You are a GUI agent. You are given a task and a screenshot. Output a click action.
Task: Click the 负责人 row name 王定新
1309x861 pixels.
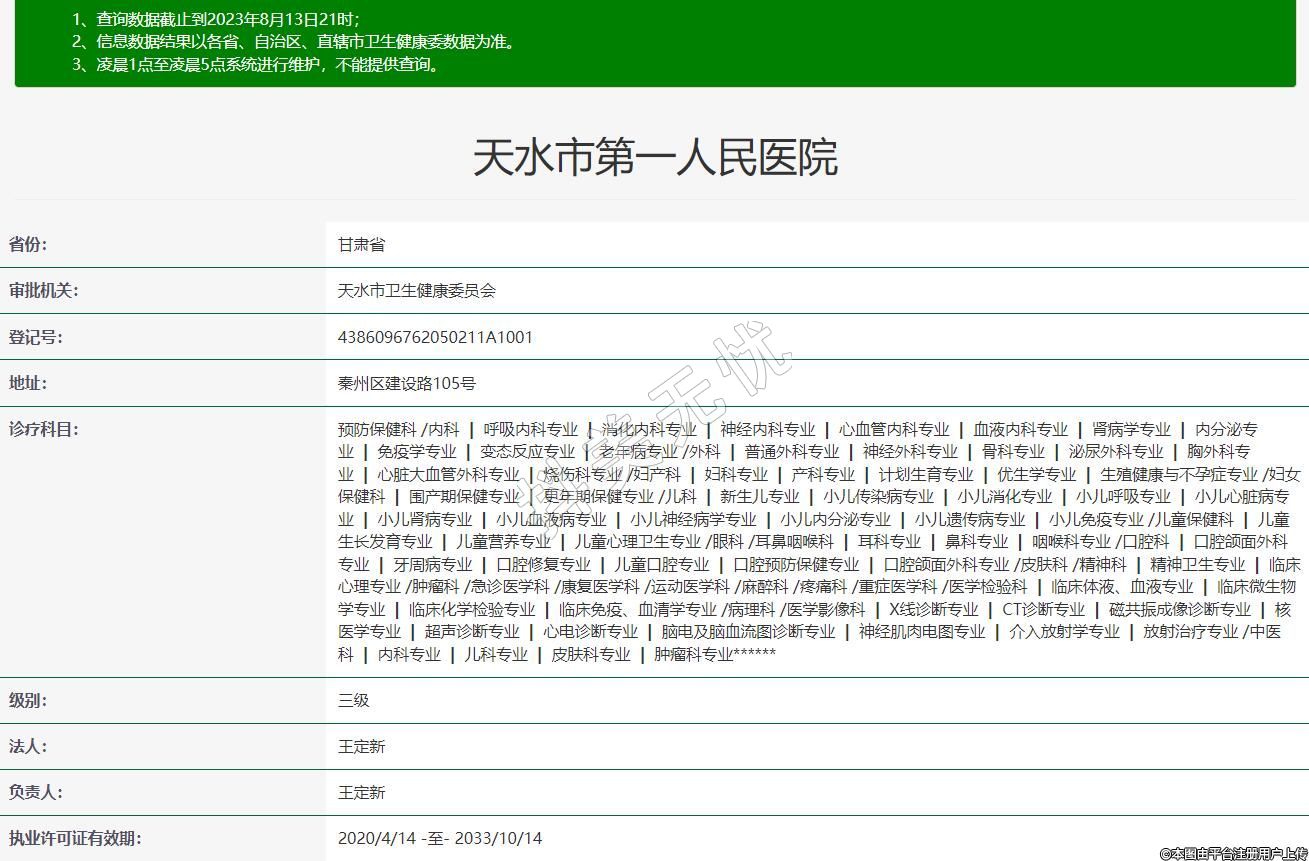point(361,792)
